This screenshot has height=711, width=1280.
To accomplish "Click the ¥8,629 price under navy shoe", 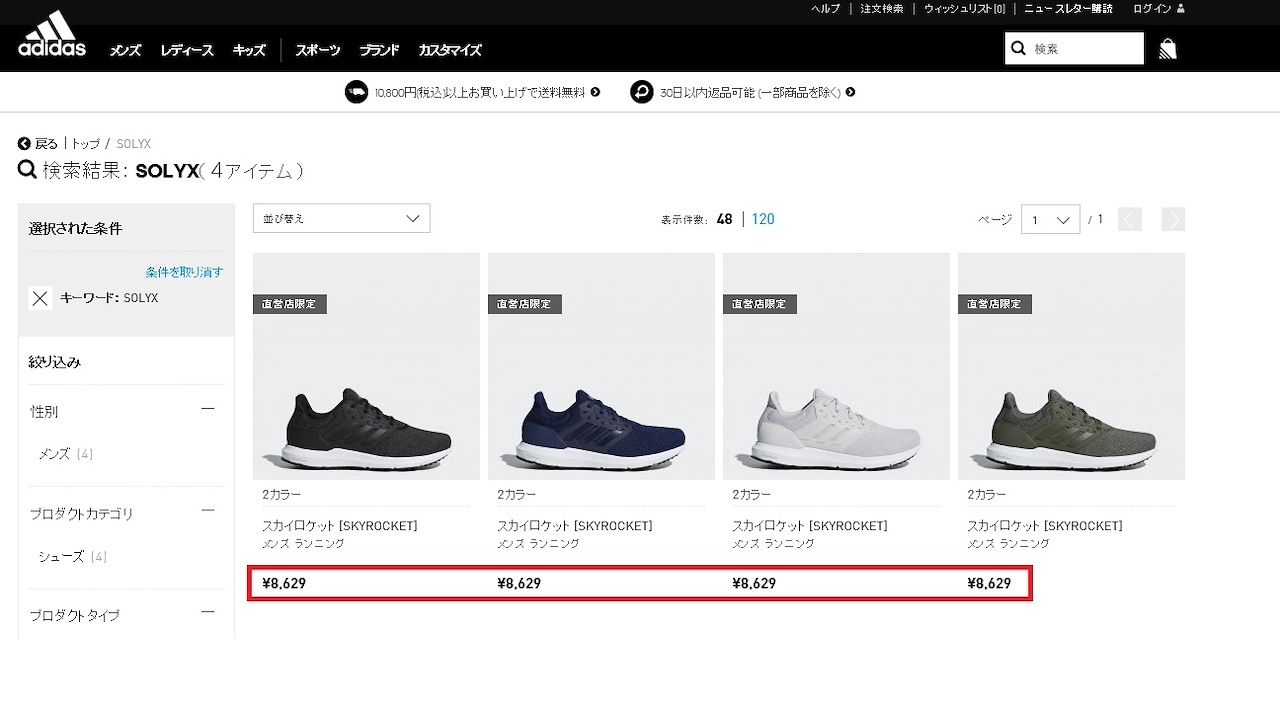I will [519, 584].
